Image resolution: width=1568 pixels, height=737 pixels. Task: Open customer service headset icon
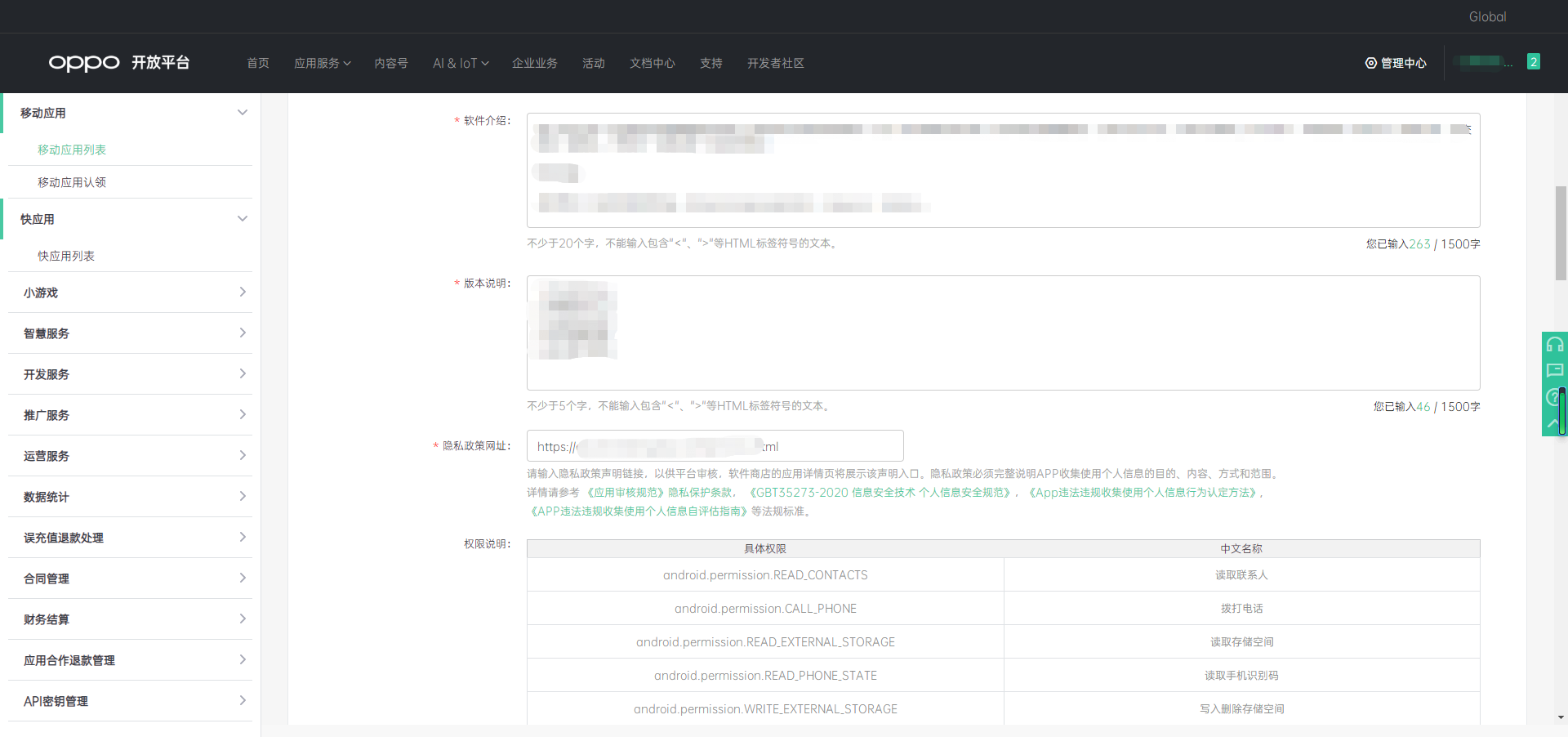coord(1555,344)
